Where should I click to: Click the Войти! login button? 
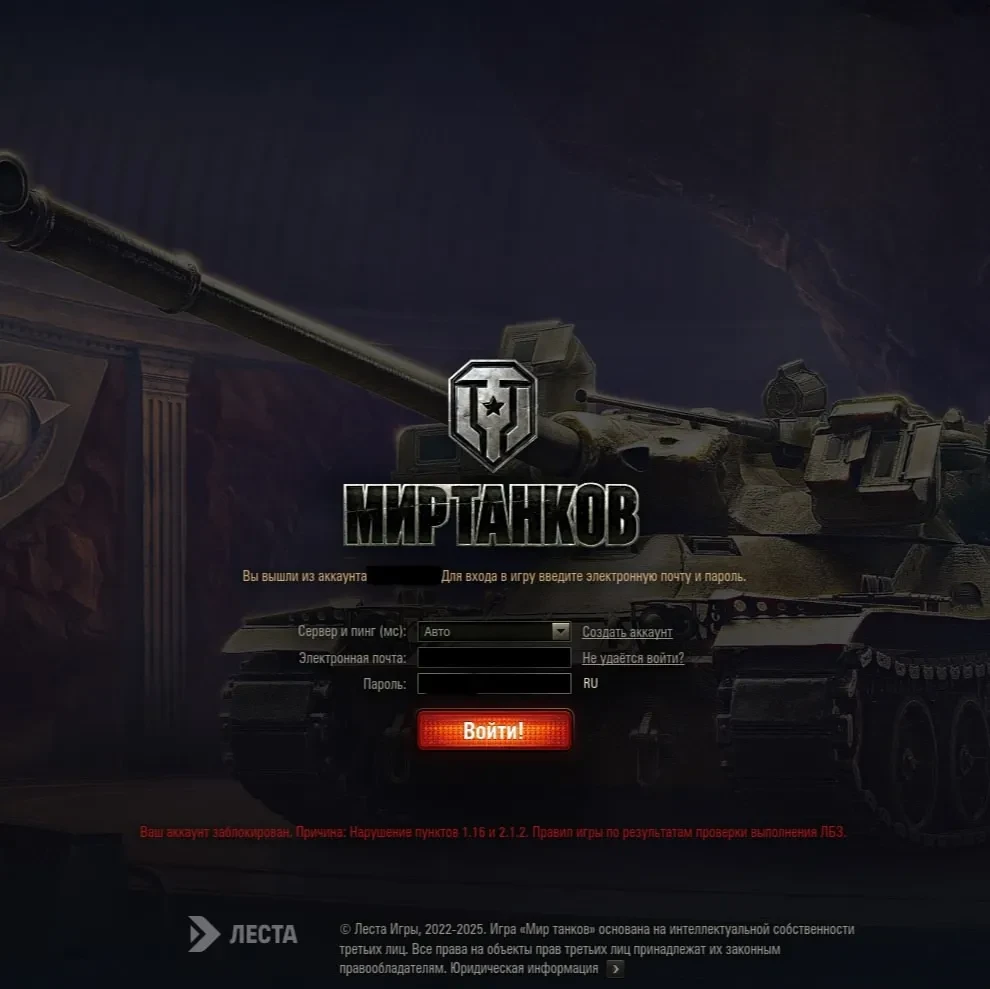pos(495,730)
